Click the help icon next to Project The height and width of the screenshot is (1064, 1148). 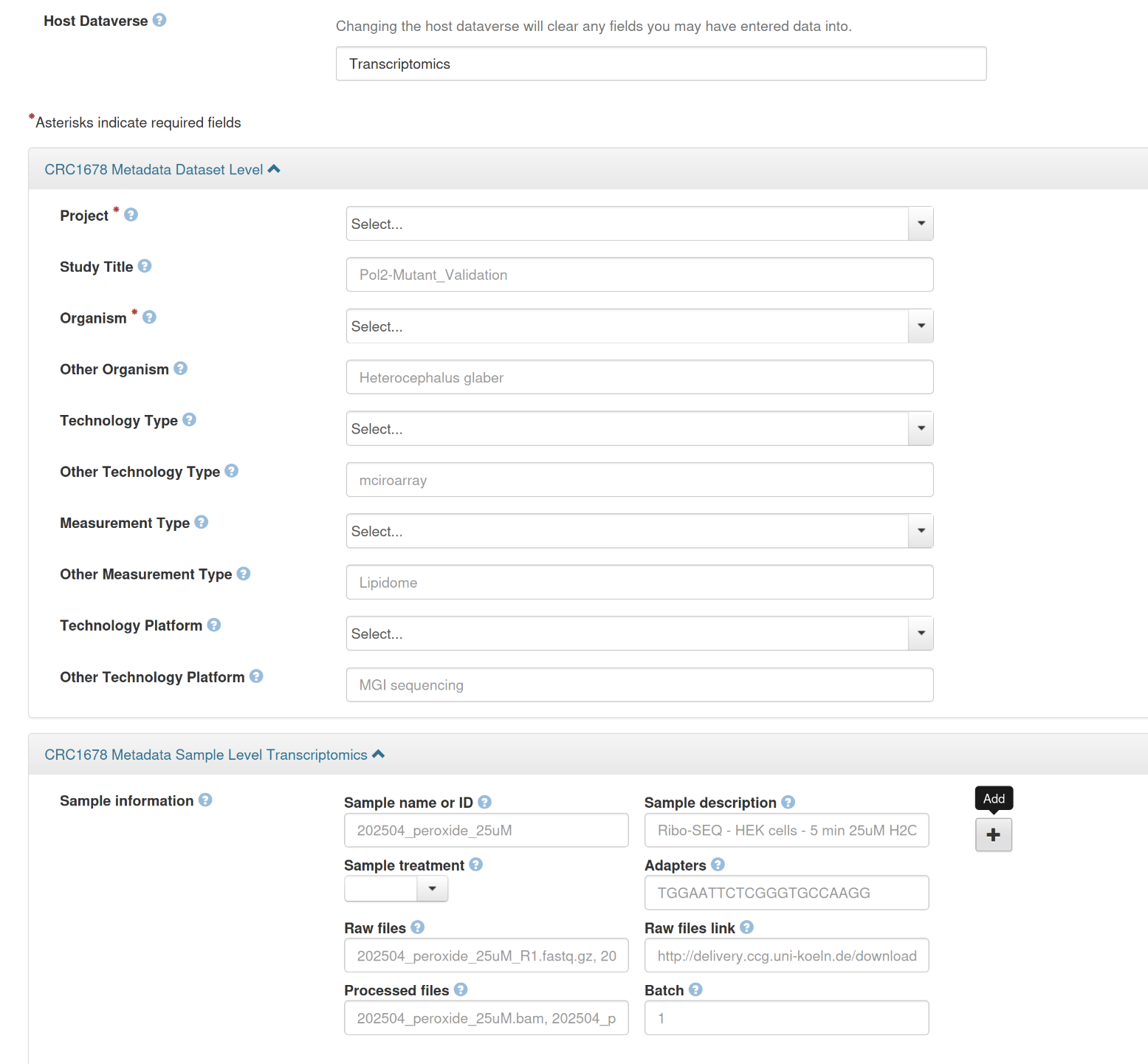coord(131,215)
